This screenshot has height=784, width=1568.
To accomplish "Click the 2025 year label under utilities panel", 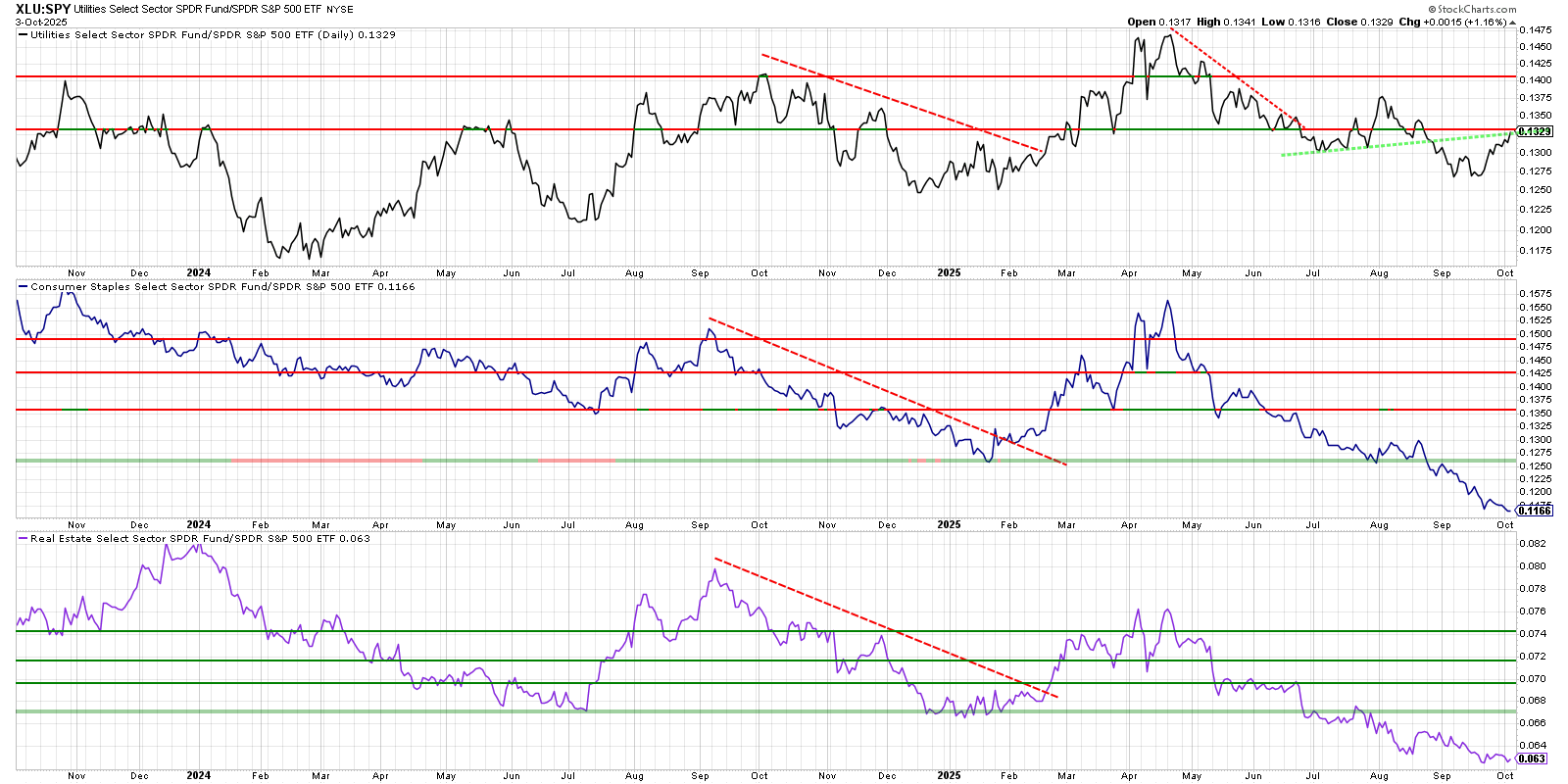I will (949, 273).
